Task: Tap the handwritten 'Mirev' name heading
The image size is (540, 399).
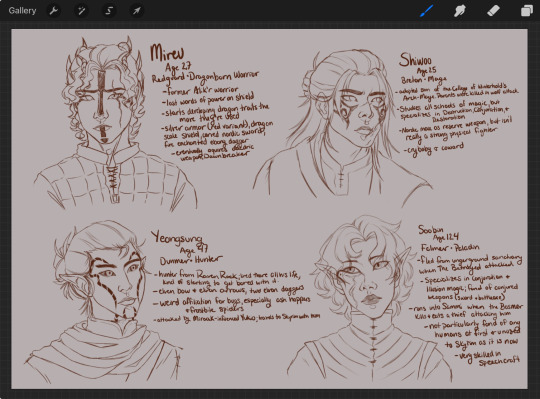Action: 167,53
